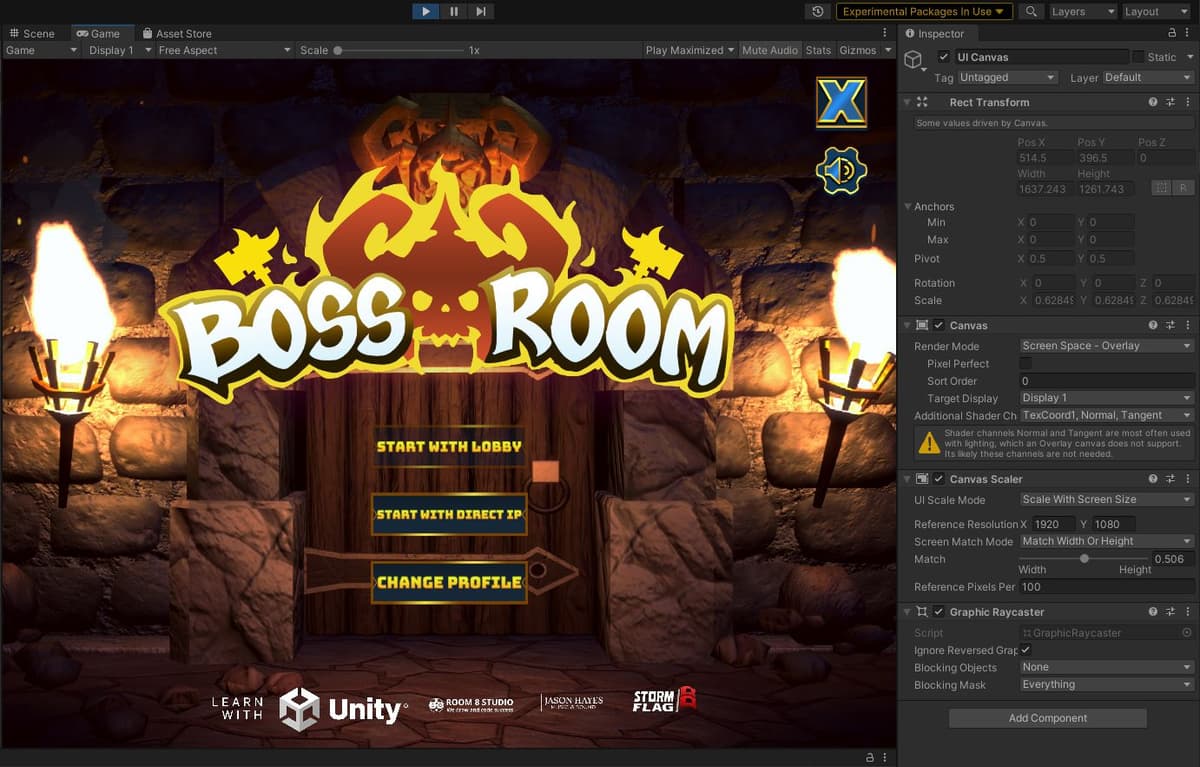Click the X quit icon in the Game view
This screenshot has width=1200, height=767.
(x=840, y=100)
